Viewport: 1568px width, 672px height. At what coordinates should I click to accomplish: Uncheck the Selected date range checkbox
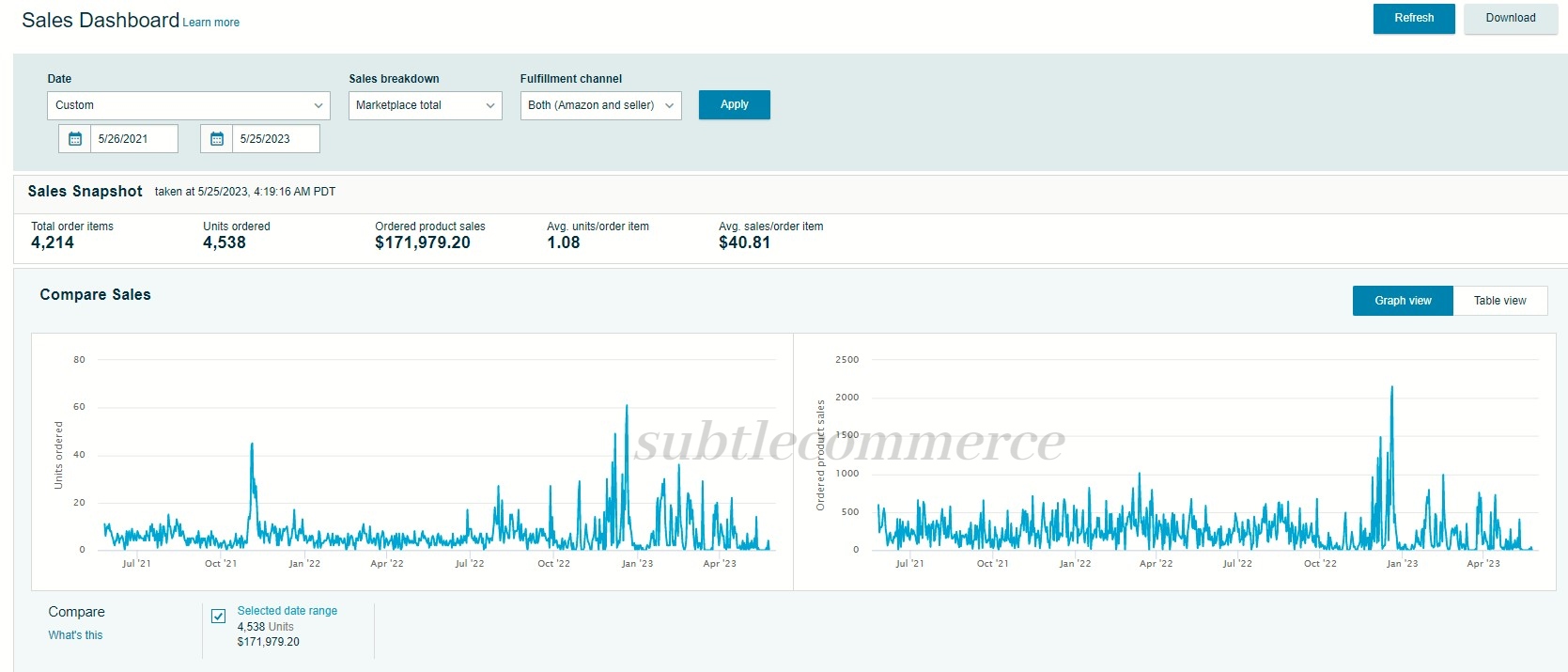[x=219, y=617]
